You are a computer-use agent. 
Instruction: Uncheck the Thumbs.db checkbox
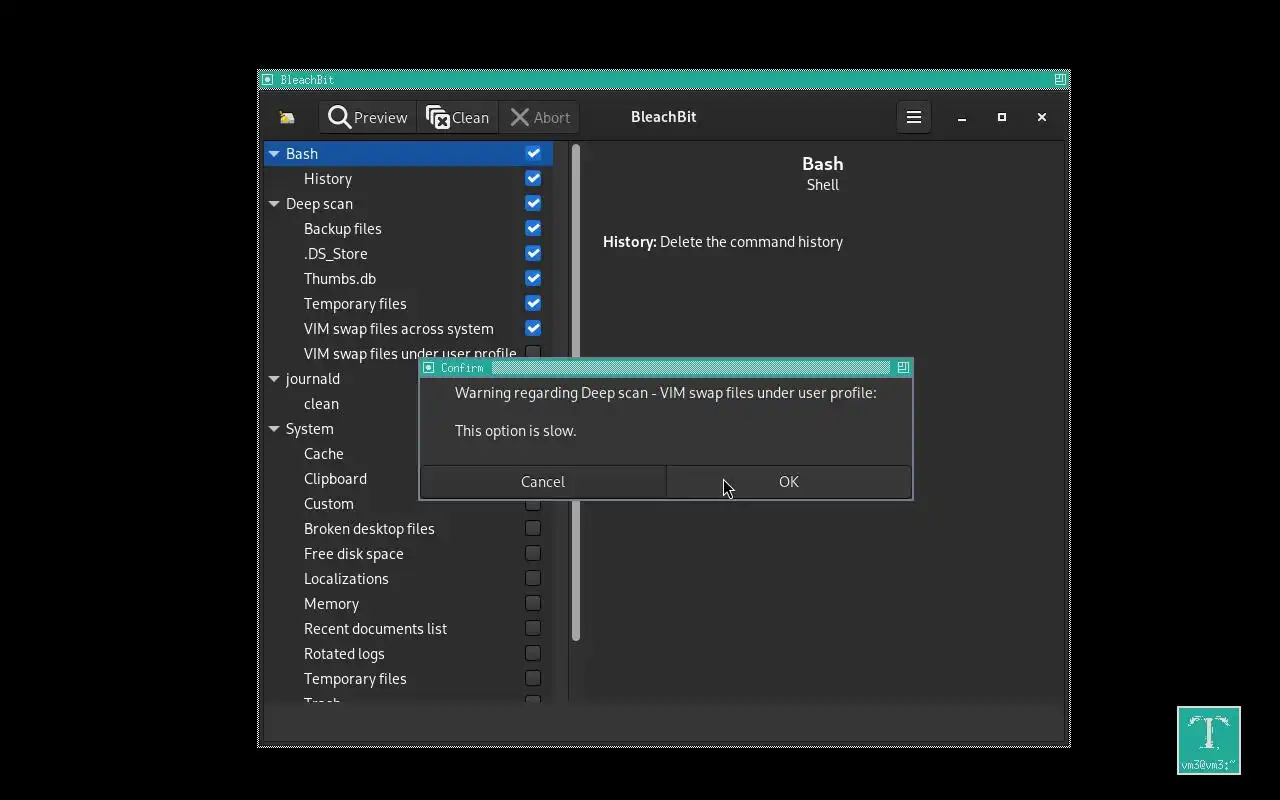click(533, 278)
